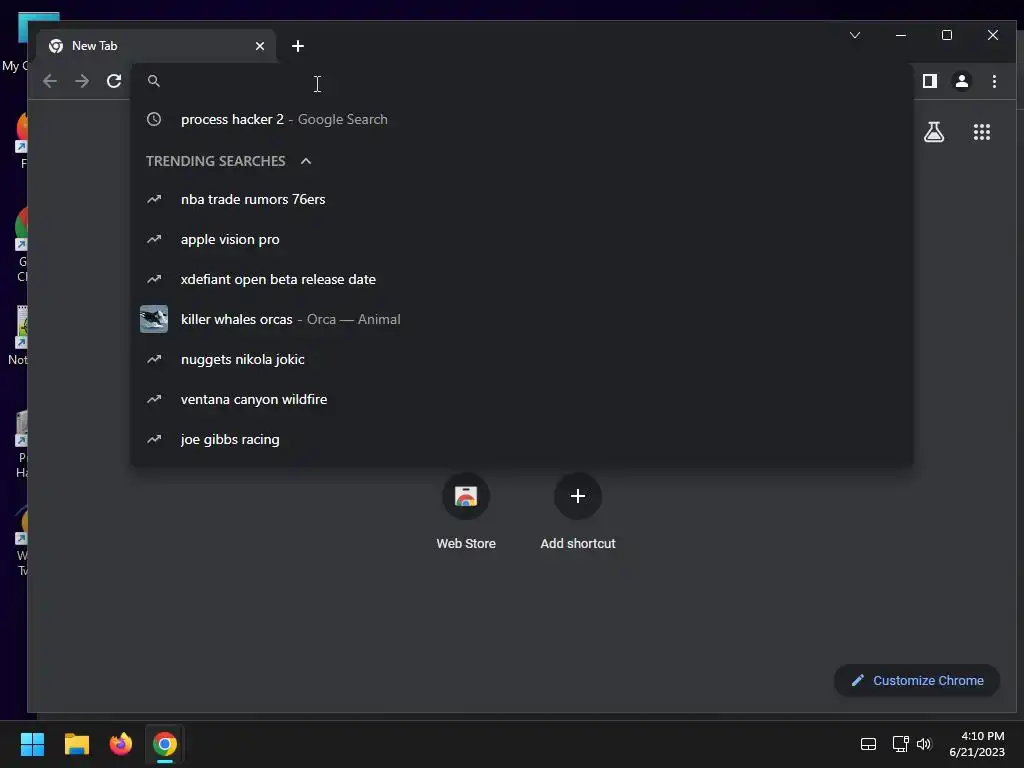Pick 'xdefiant open beta release date'
1024x768 pixels.
(x=522, y=279)
